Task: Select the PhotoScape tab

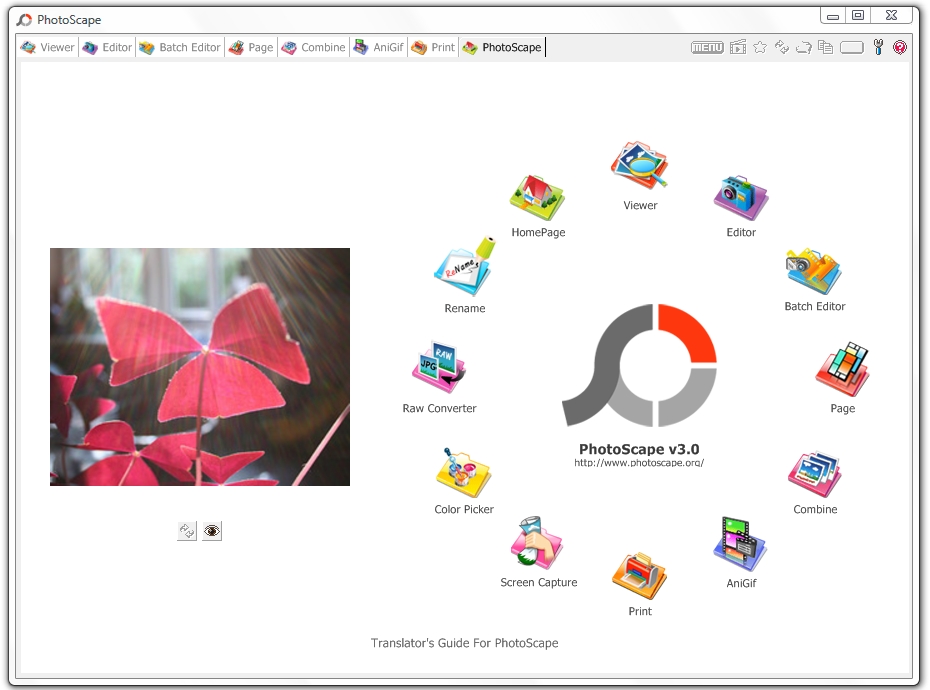Action: click(x=502, y=47)
